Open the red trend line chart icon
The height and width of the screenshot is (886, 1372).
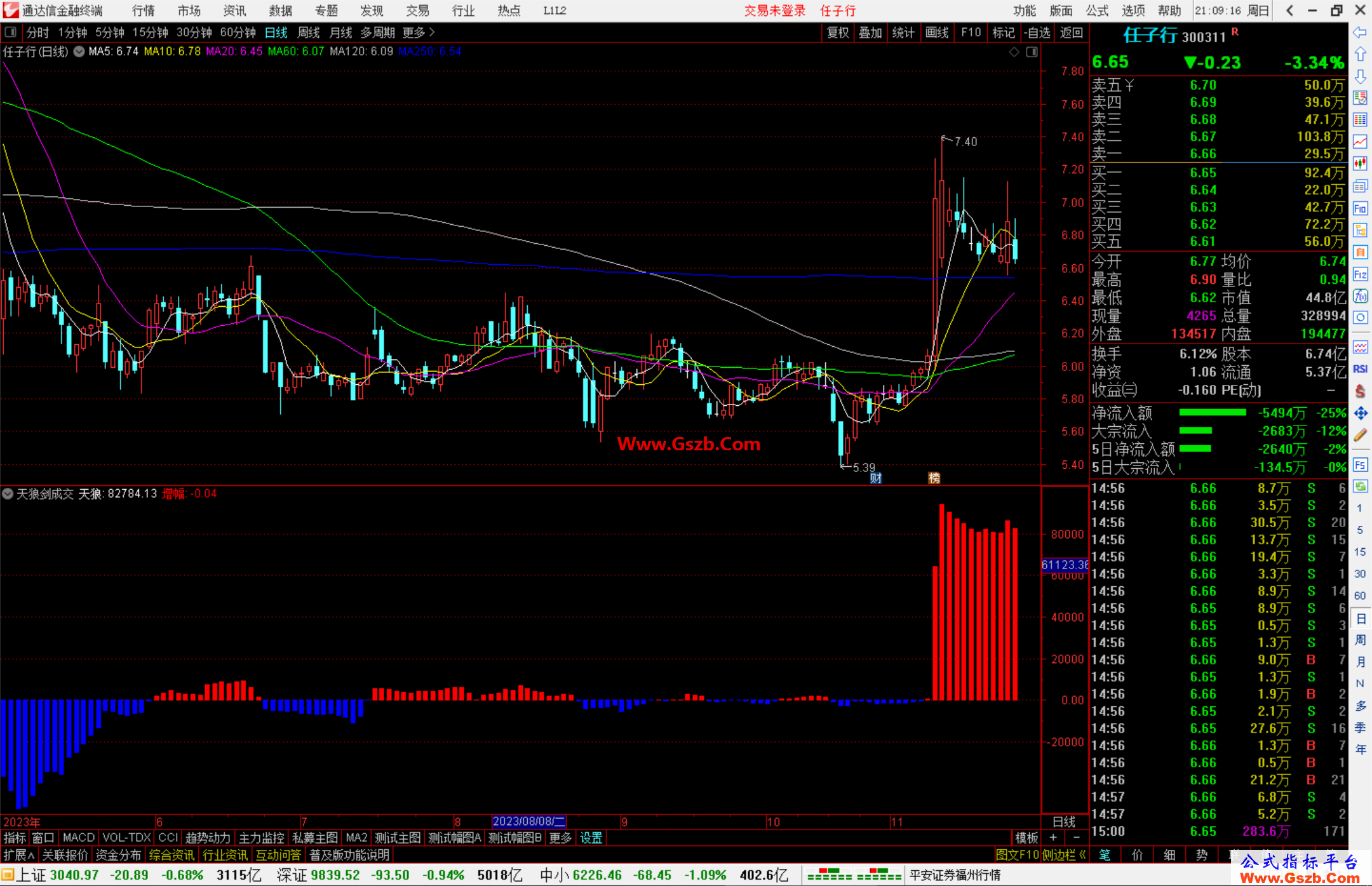(x=1360, y=142)
